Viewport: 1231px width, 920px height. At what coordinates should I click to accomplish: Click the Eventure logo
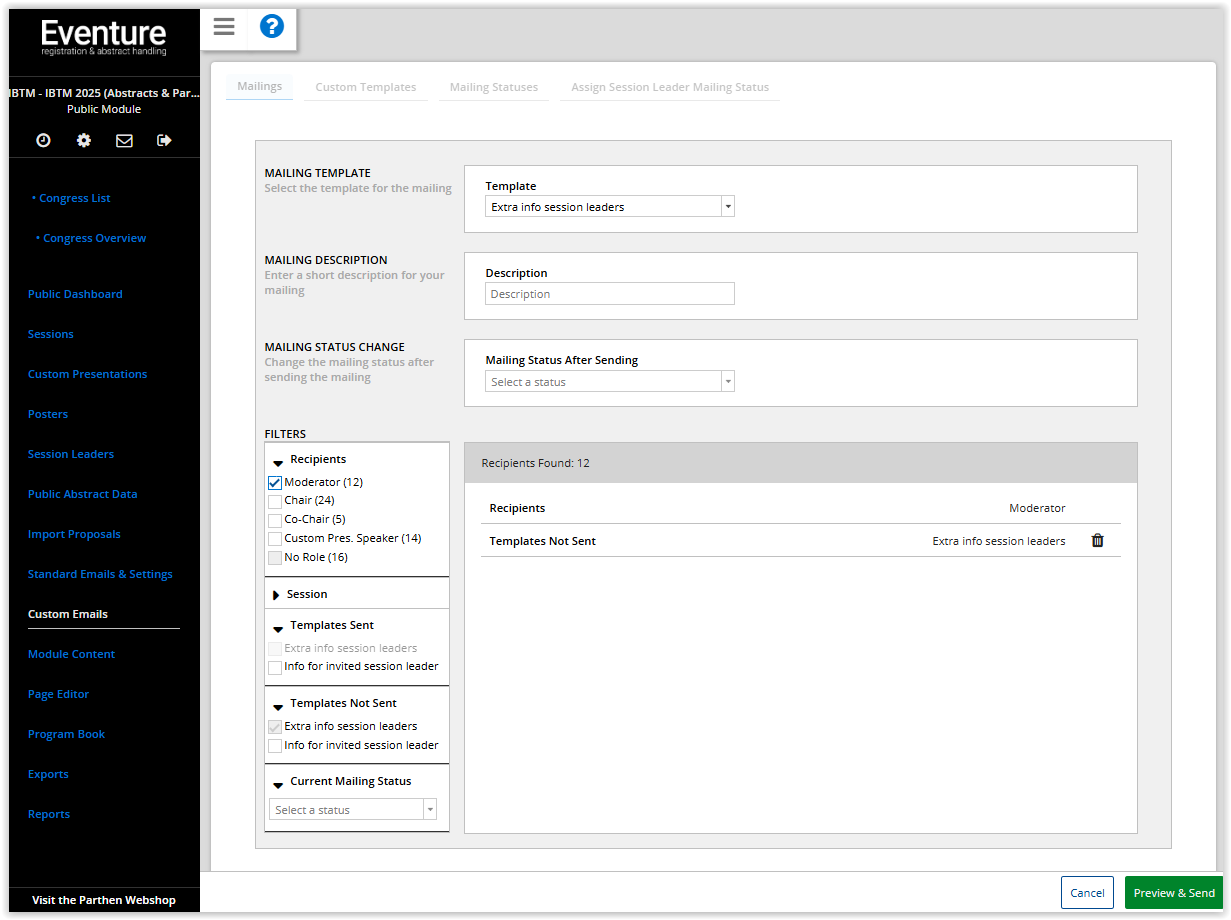pos(104,37)
